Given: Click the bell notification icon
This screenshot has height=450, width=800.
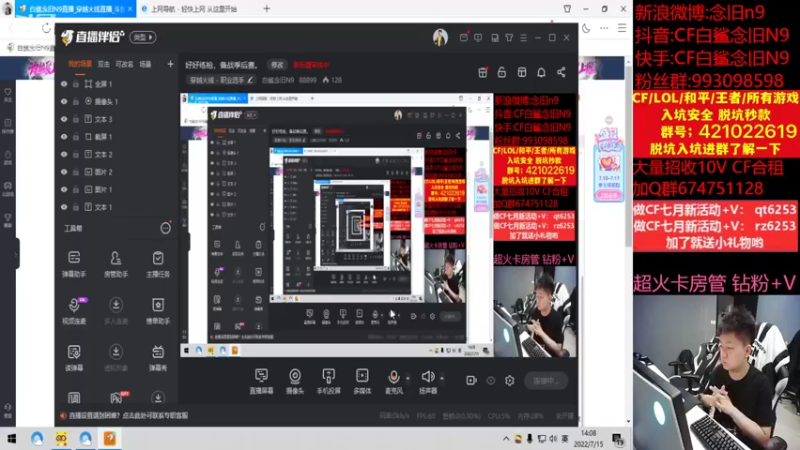Looking at the screenshot, I should [x=541, y=72].
